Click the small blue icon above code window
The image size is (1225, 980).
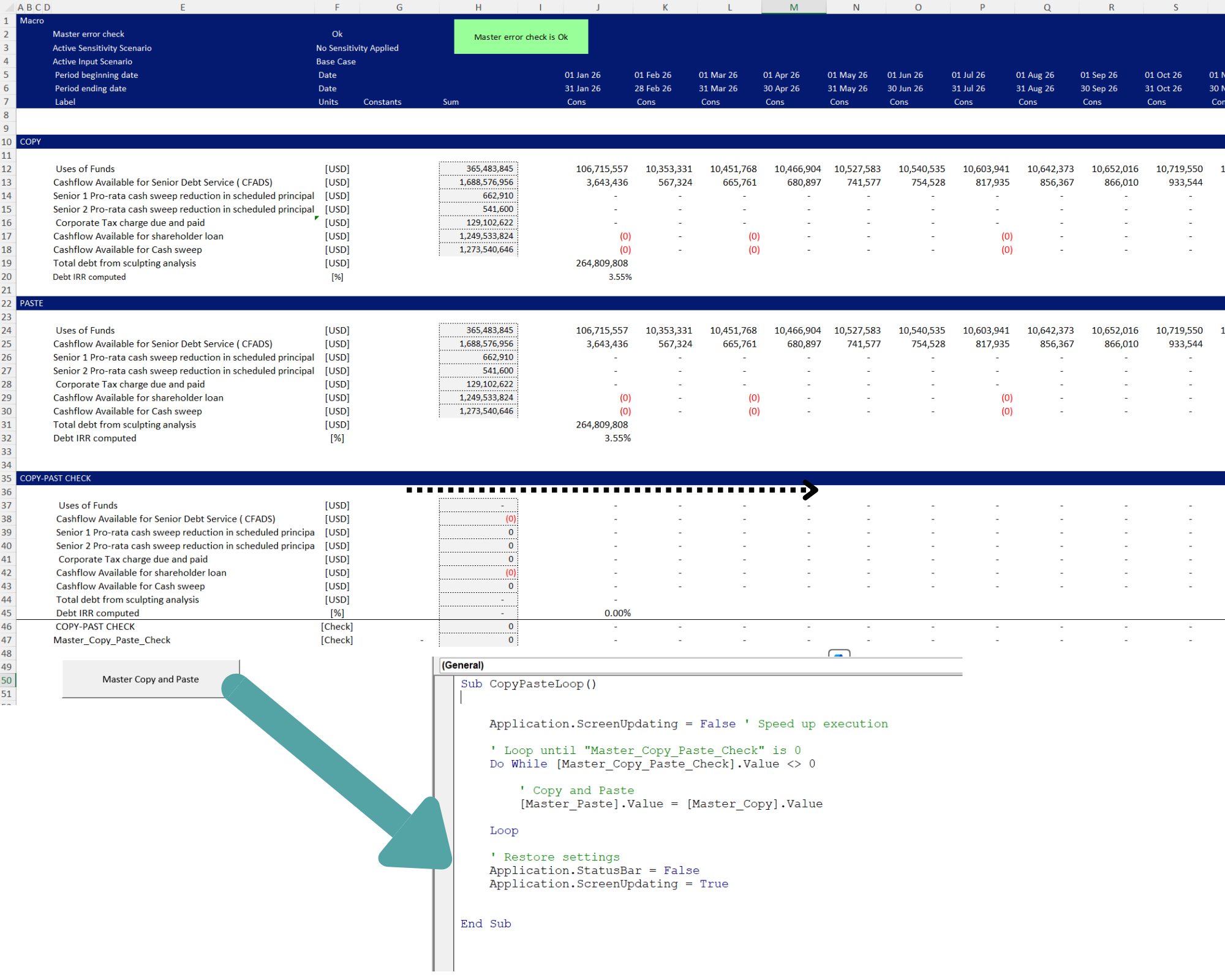839,654
